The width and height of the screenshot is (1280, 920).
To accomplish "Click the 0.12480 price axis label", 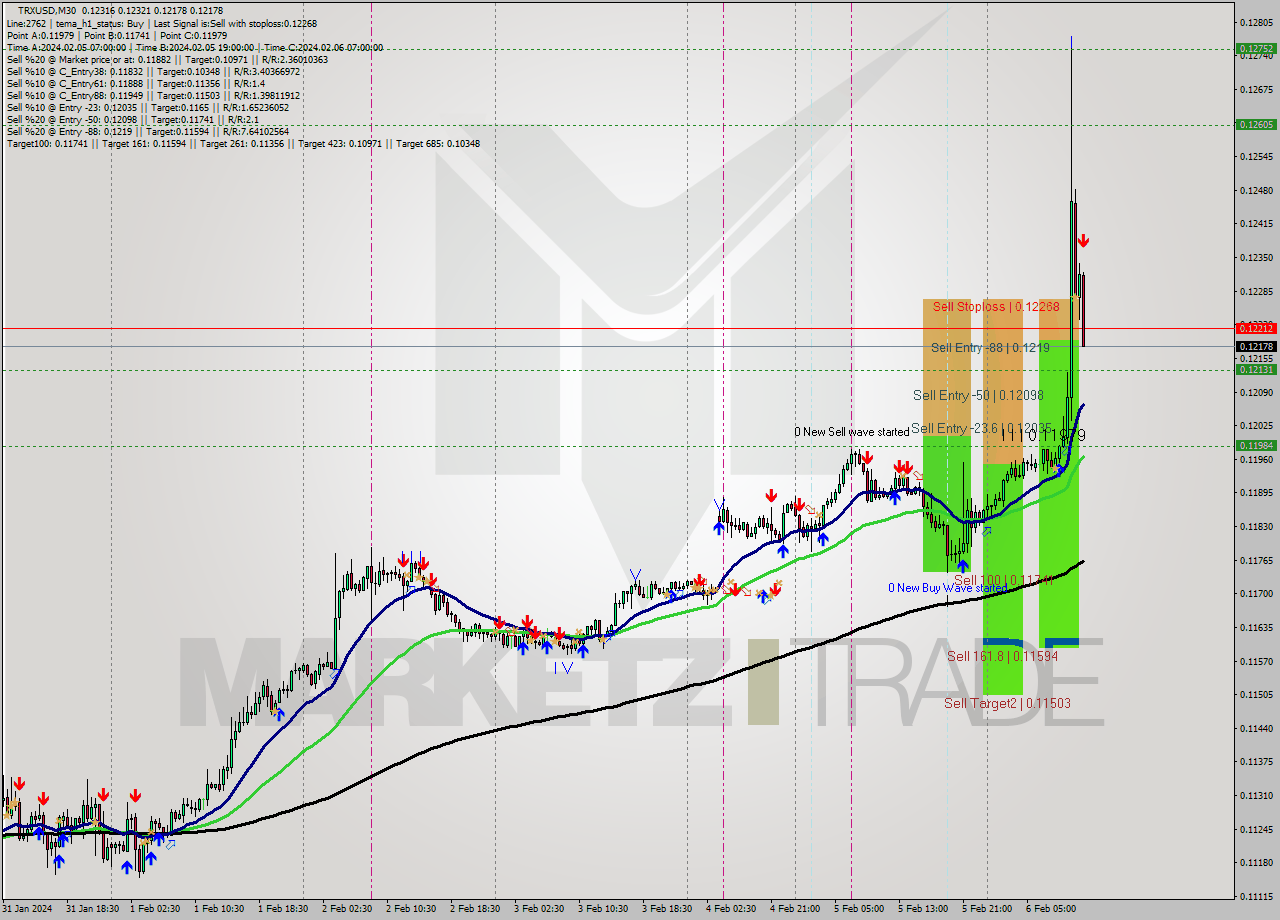I will click(1256, 190).
